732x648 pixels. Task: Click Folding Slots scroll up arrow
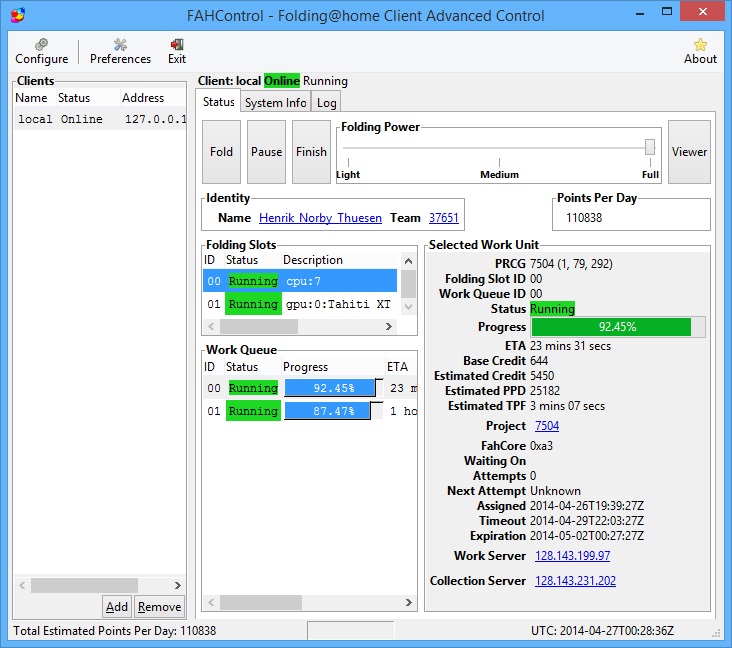click(x=408, y=261)
